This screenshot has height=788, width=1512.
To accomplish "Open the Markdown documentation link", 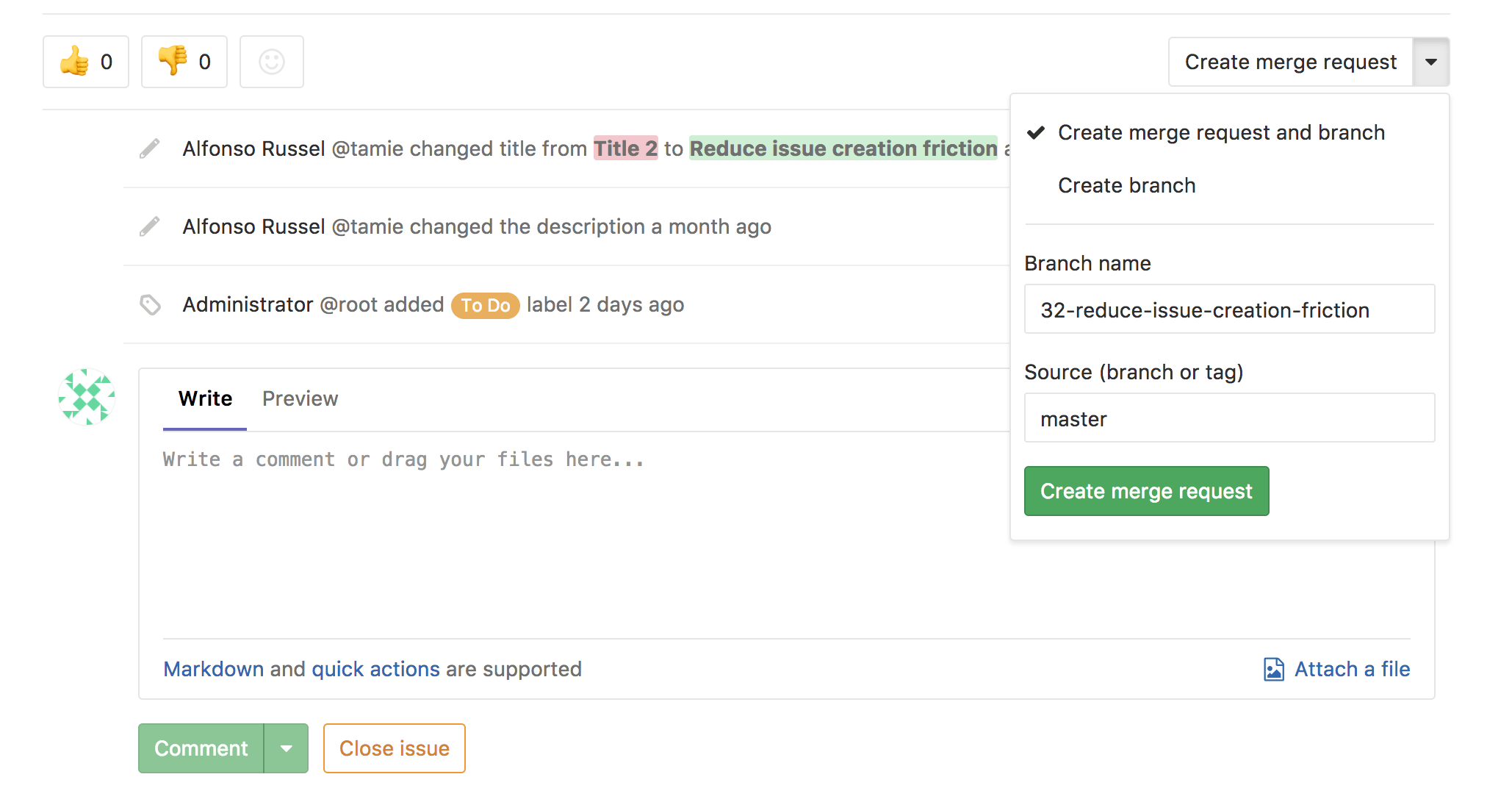I will point(212,669).
